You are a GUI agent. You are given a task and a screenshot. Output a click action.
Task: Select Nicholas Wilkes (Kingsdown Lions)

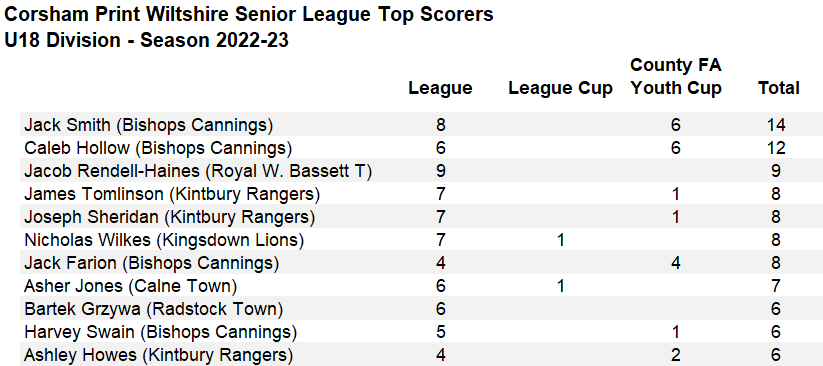tap(164, 240)
